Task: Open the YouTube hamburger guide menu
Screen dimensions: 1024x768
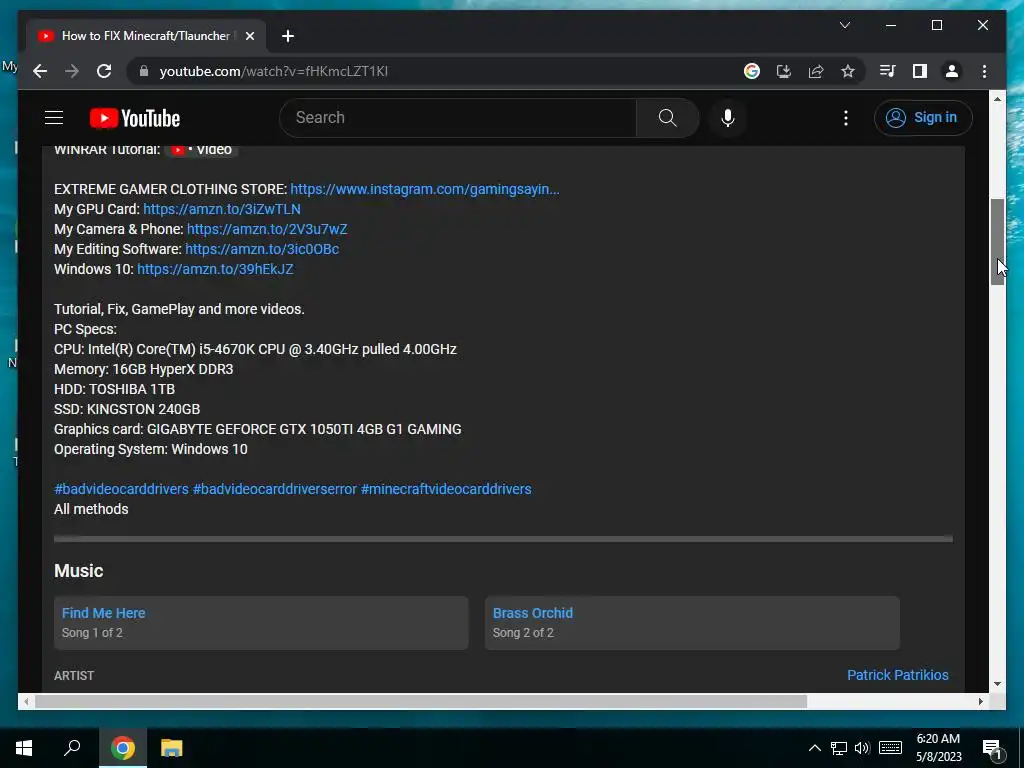Action: (54, 118)
